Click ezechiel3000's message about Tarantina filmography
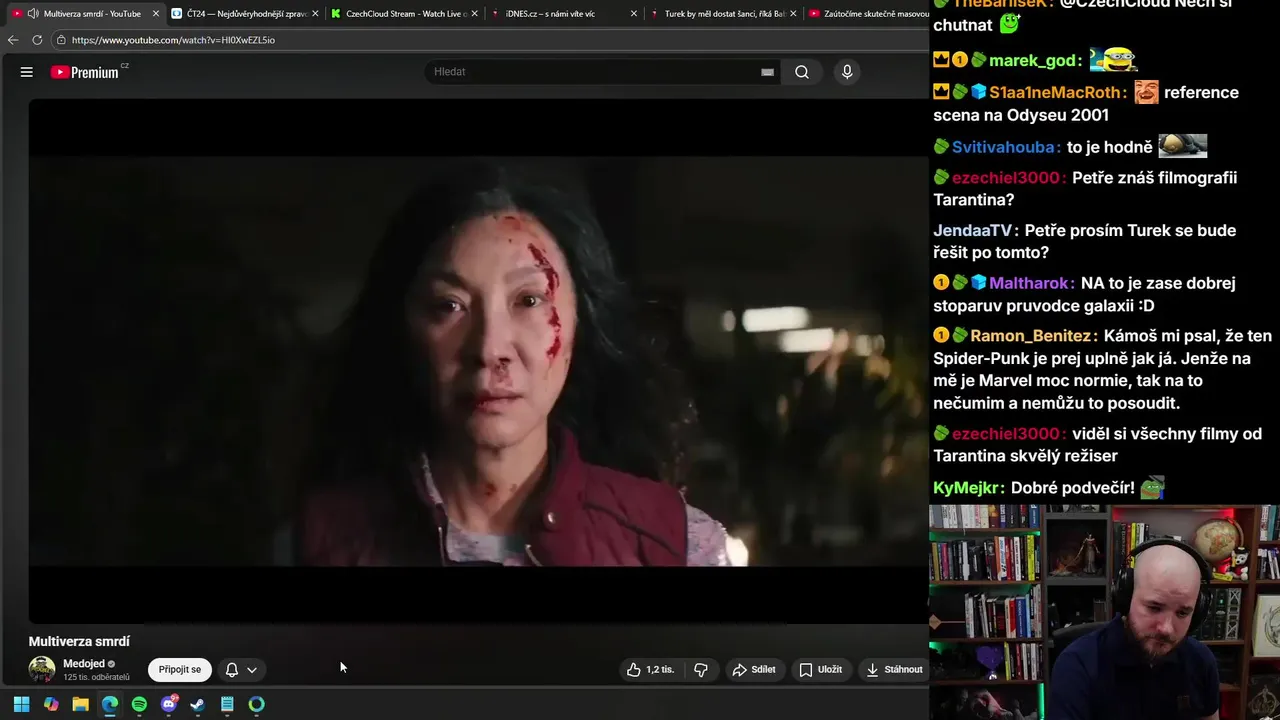 tap(1085, 188)
